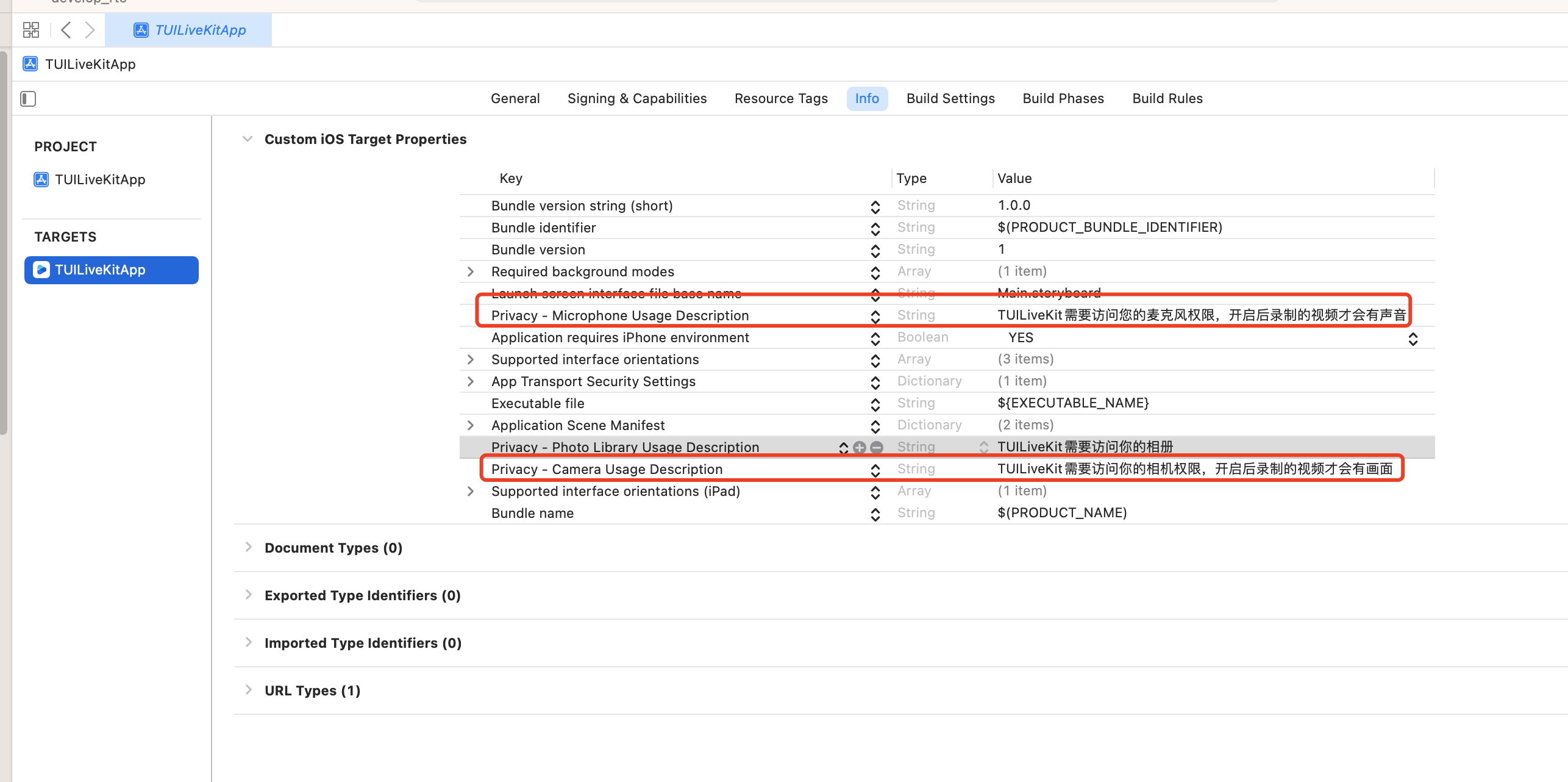Open the YES Boolean value stepper

pyautogui.click(x=1413, y=338)
